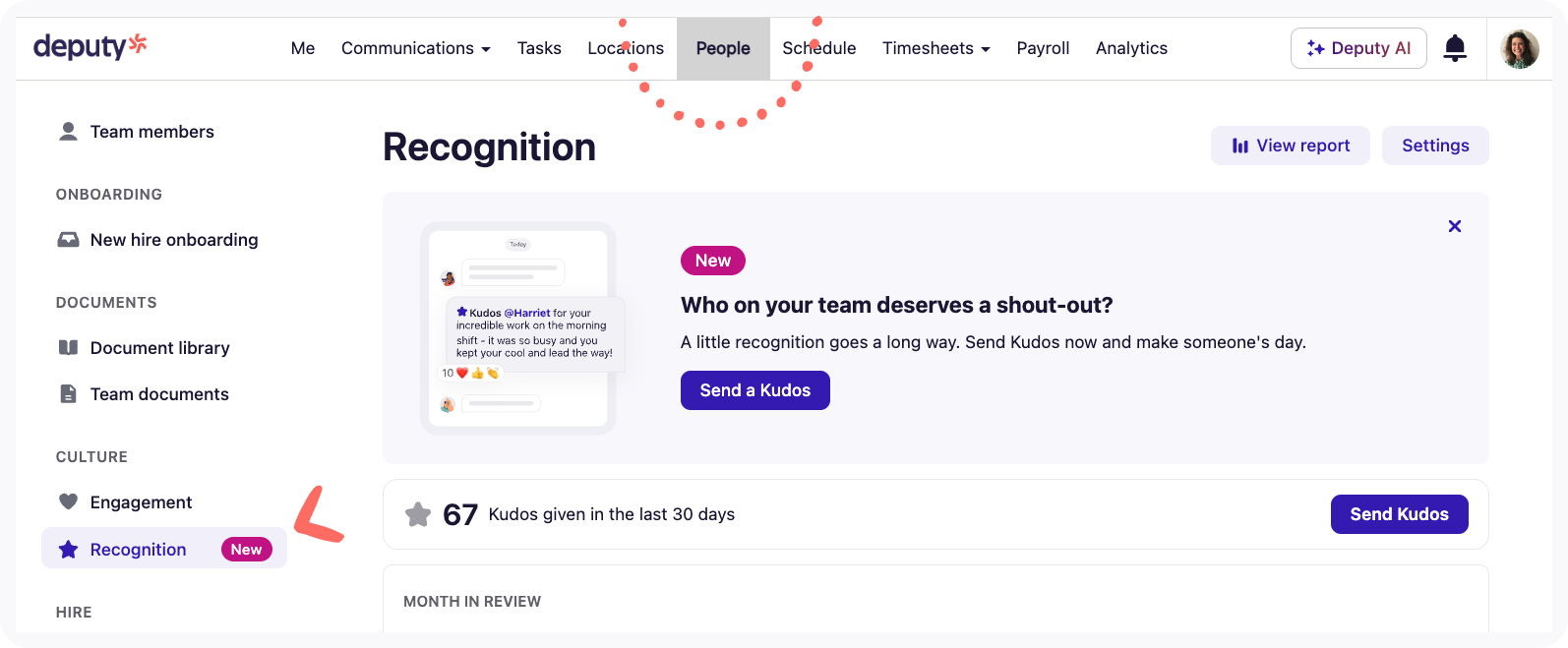Open Engagement via the heart icon
This screenshot has height=648, width=1568.
[67, 501]
